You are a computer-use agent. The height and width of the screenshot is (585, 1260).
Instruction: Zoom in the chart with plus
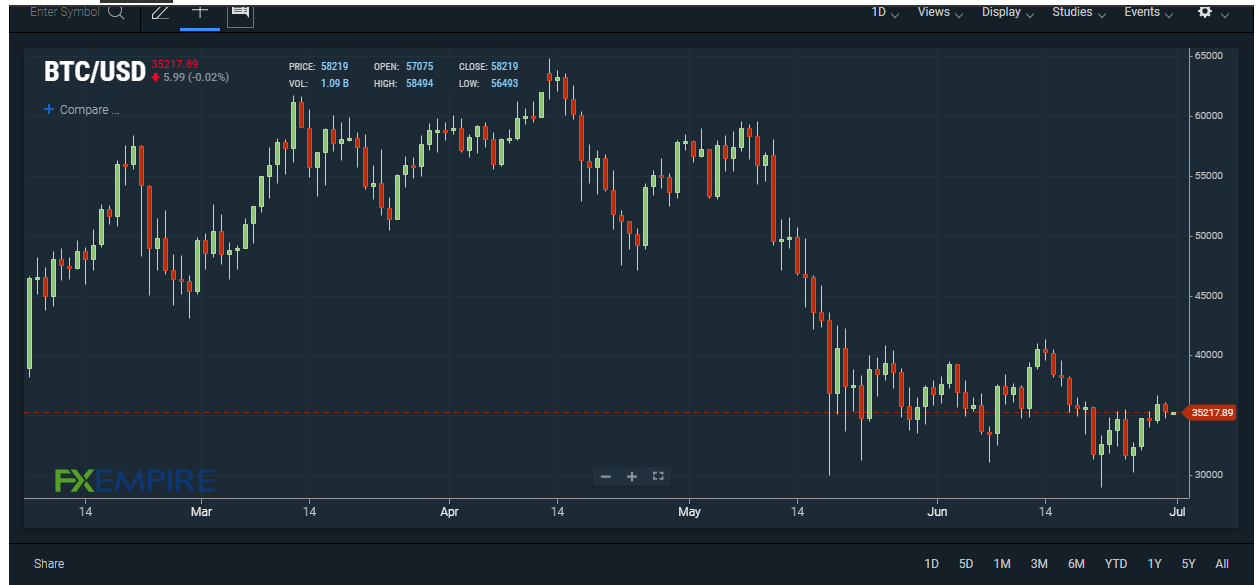tap(632, 477)
